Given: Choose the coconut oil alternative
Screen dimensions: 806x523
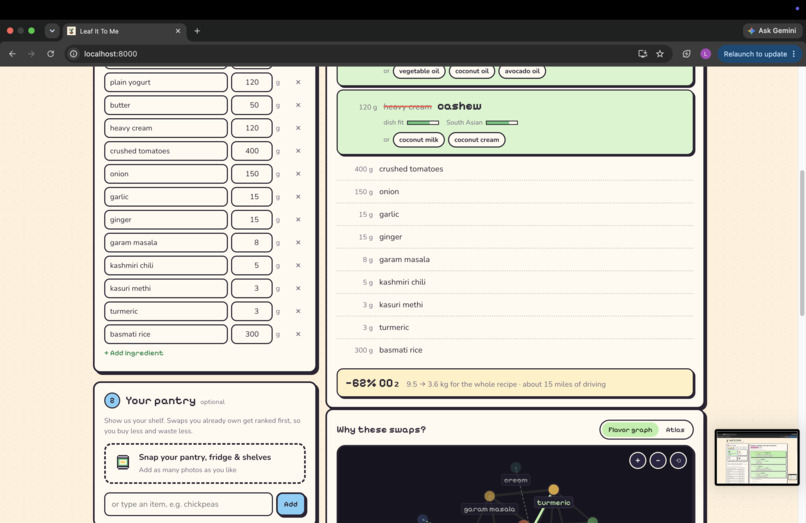Looking at the screenshot, I should [x=472, y=71].
